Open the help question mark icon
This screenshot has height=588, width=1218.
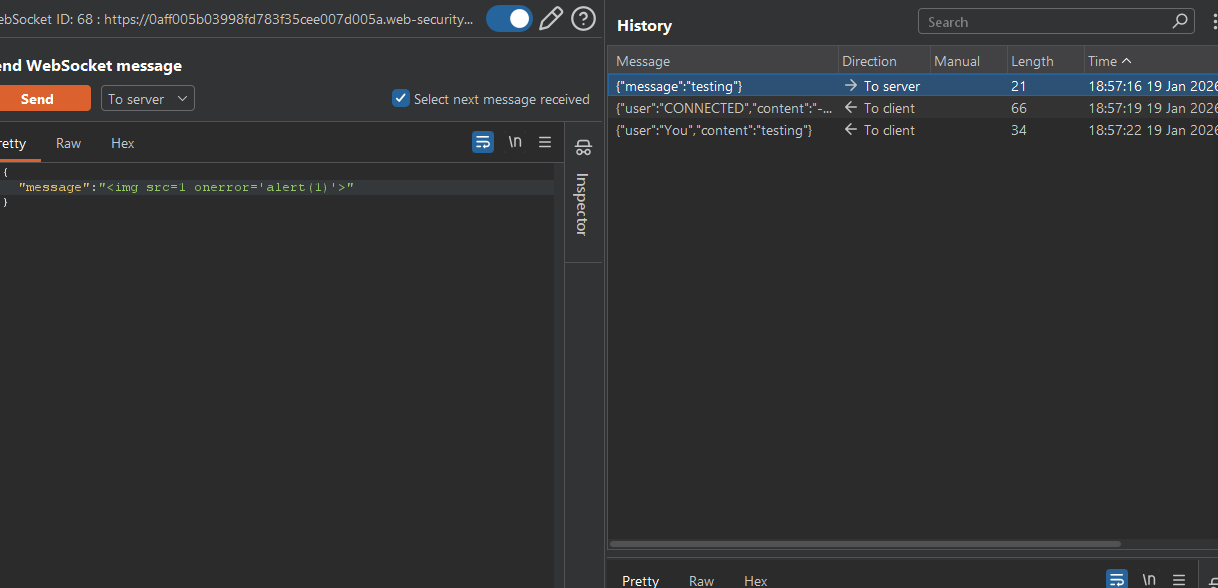(583, 19)
